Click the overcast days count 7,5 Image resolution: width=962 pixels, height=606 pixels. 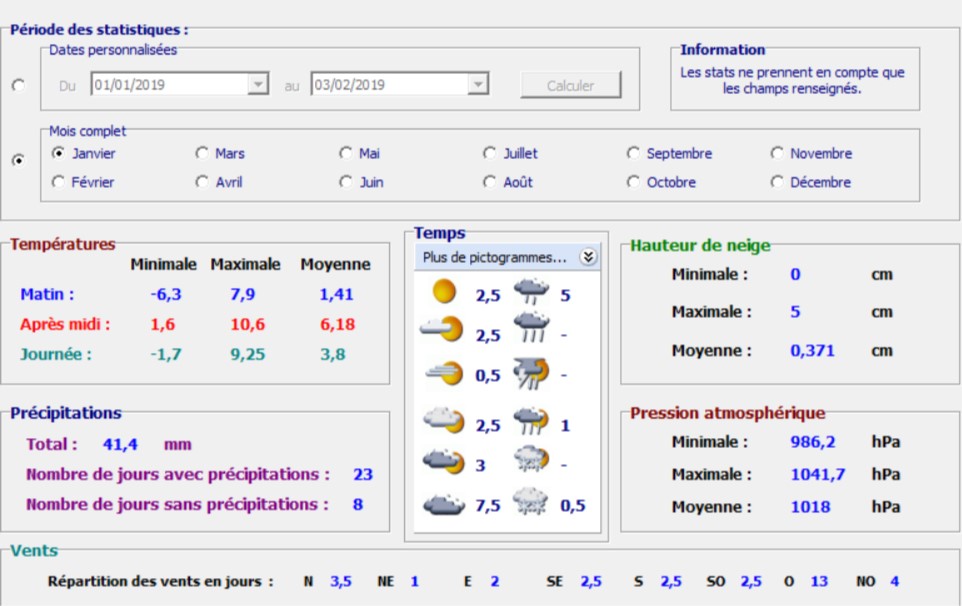point(488,505)
